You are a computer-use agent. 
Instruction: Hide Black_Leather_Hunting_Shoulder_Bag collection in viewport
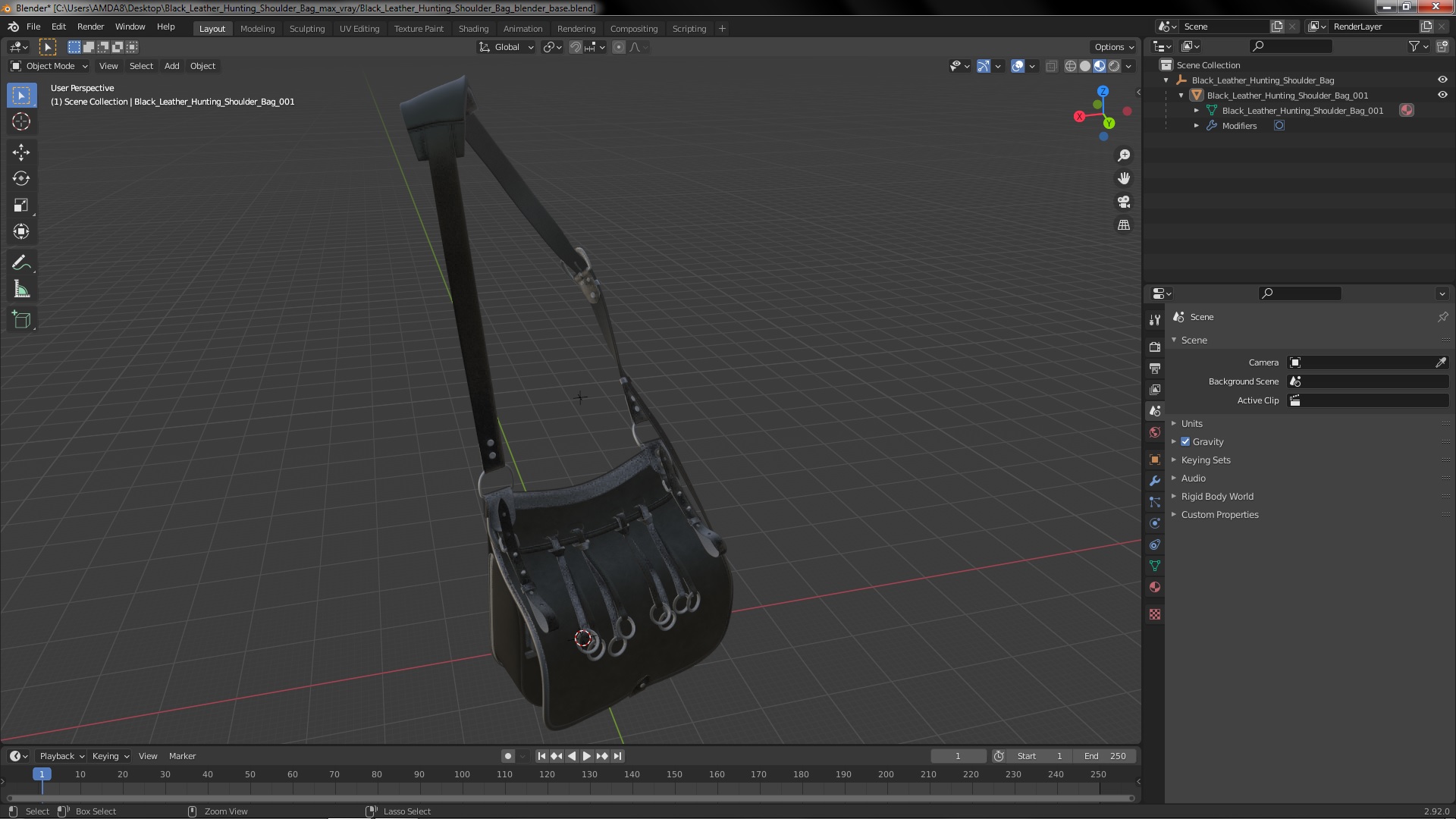click(1442, 80)
